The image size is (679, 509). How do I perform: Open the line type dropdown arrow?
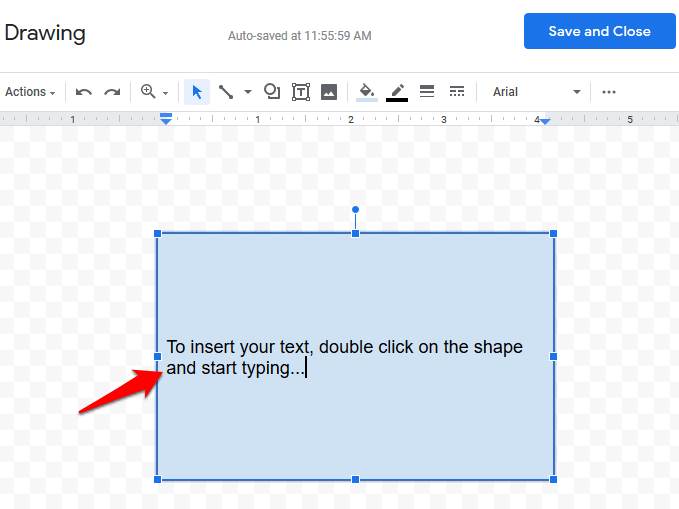coord(248,92)
